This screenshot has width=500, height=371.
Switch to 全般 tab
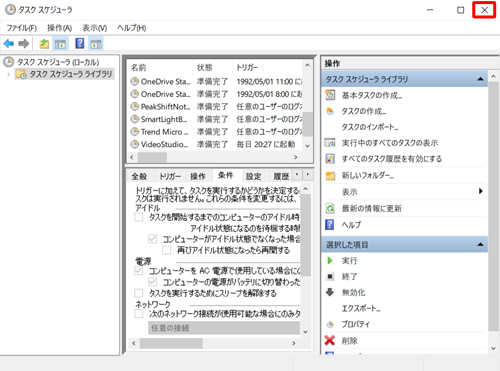(x=139, y=176)
